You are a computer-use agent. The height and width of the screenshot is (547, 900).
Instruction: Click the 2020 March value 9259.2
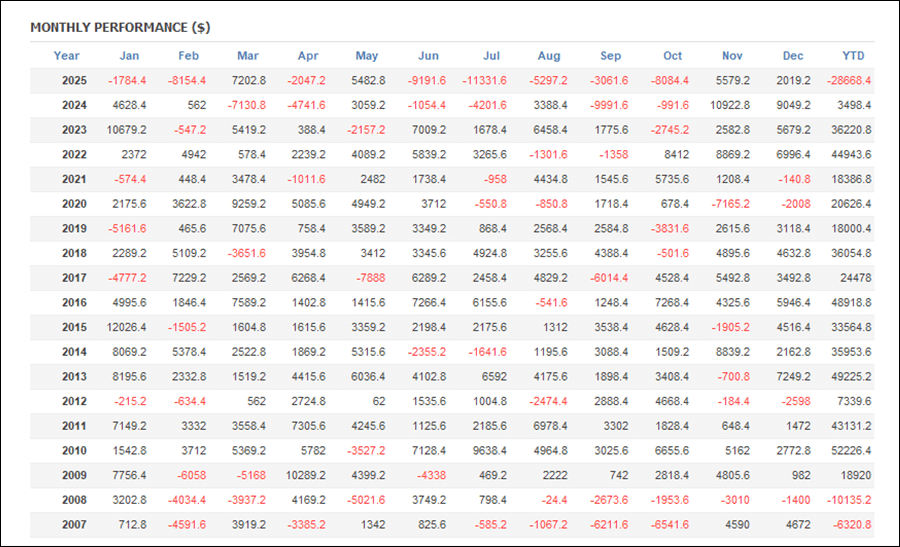pos(245,204)
